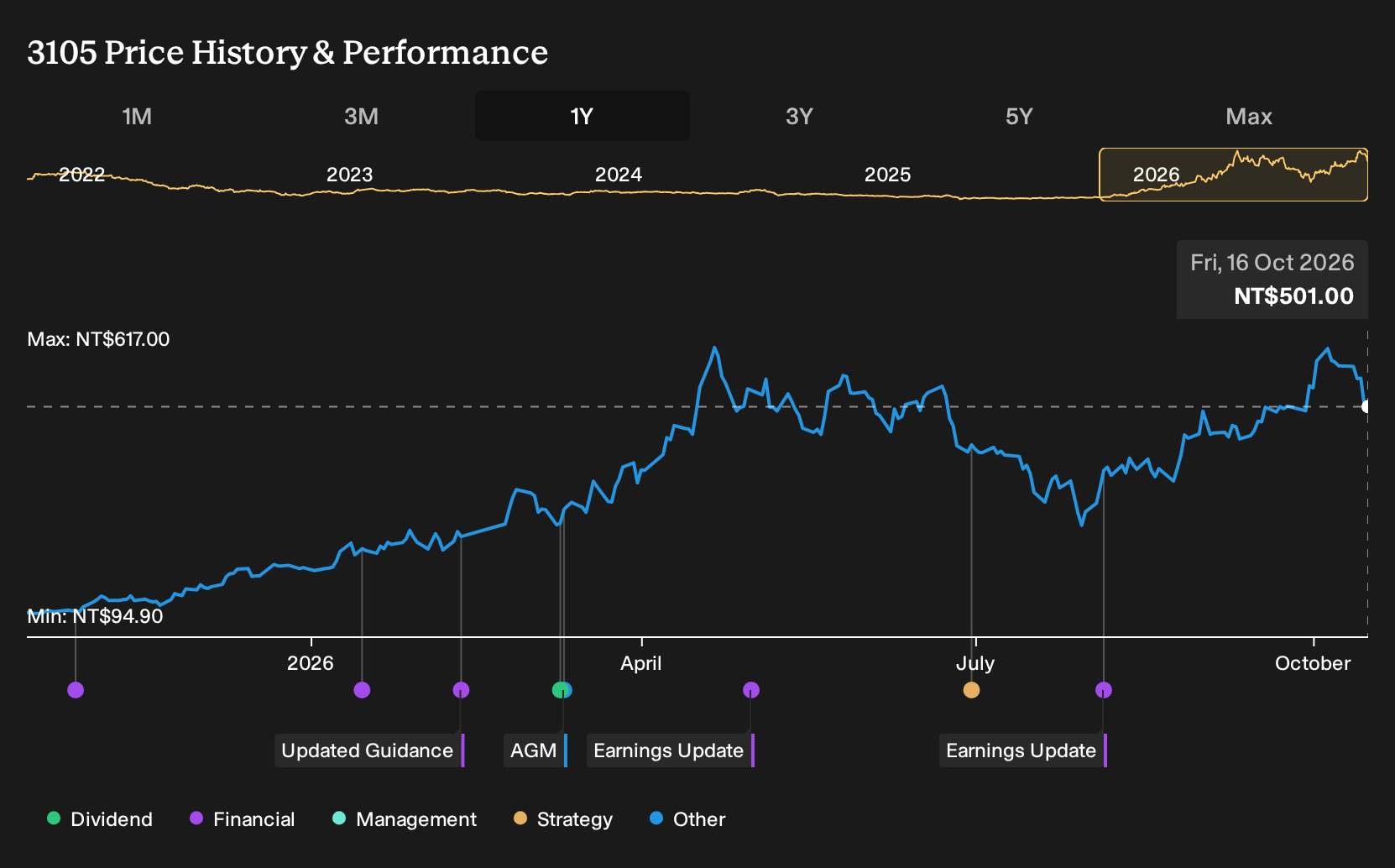Click the Fri, 16 Oct 2026 date text
This screenshot has height=868, width=1395.
pos(1272,263)
